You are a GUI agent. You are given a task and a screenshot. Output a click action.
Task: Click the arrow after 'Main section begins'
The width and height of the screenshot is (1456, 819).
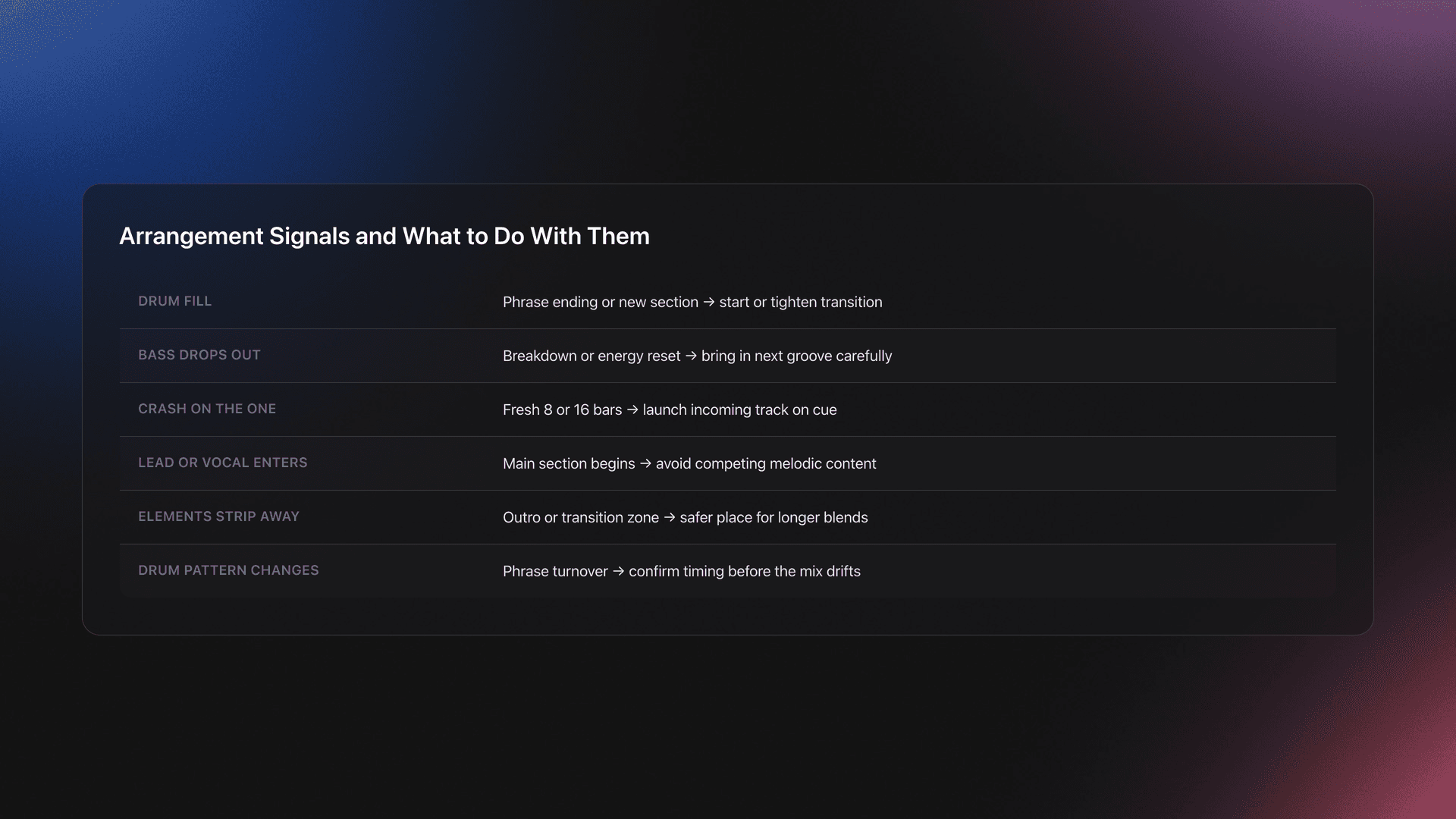coord(645,463)
